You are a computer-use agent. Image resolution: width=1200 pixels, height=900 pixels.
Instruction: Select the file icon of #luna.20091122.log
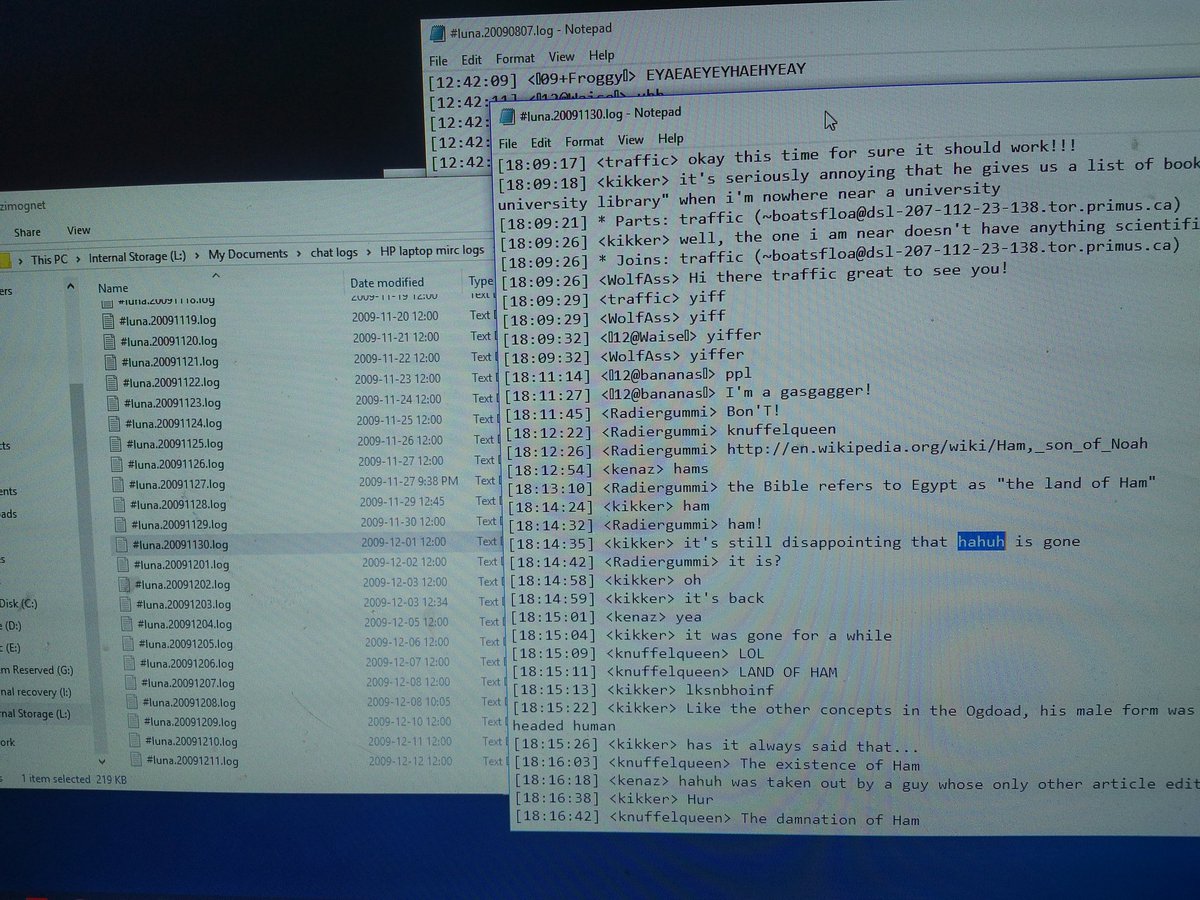coord(114,383)
